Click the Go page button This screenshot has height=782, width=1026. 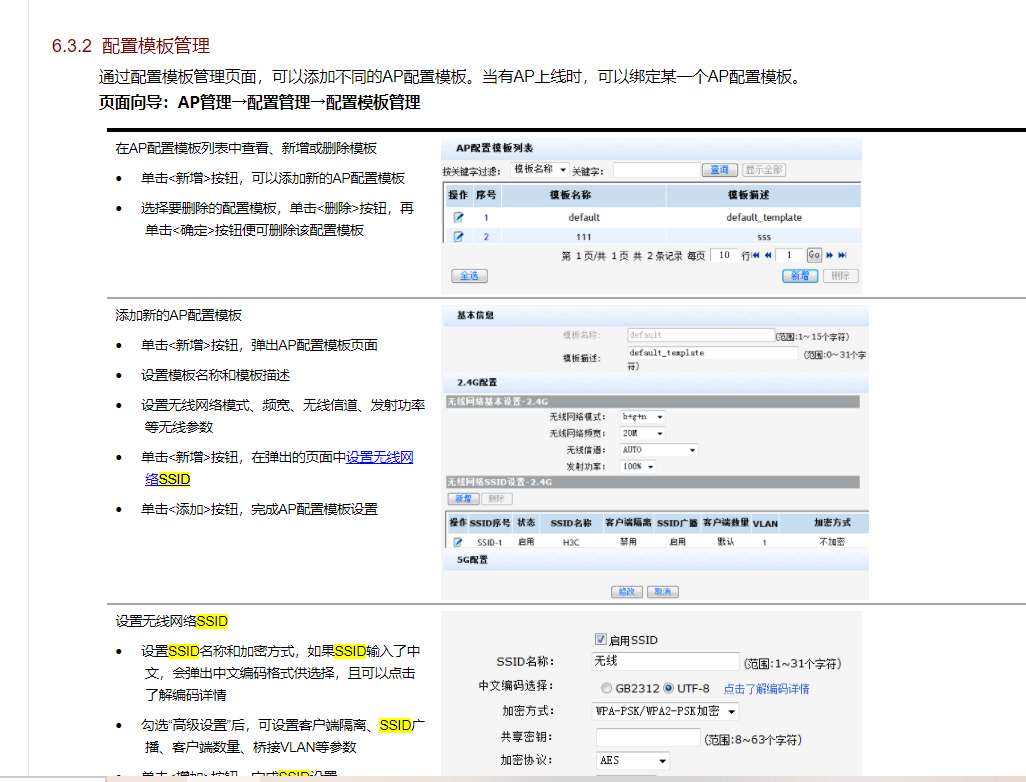pos(814,255)
